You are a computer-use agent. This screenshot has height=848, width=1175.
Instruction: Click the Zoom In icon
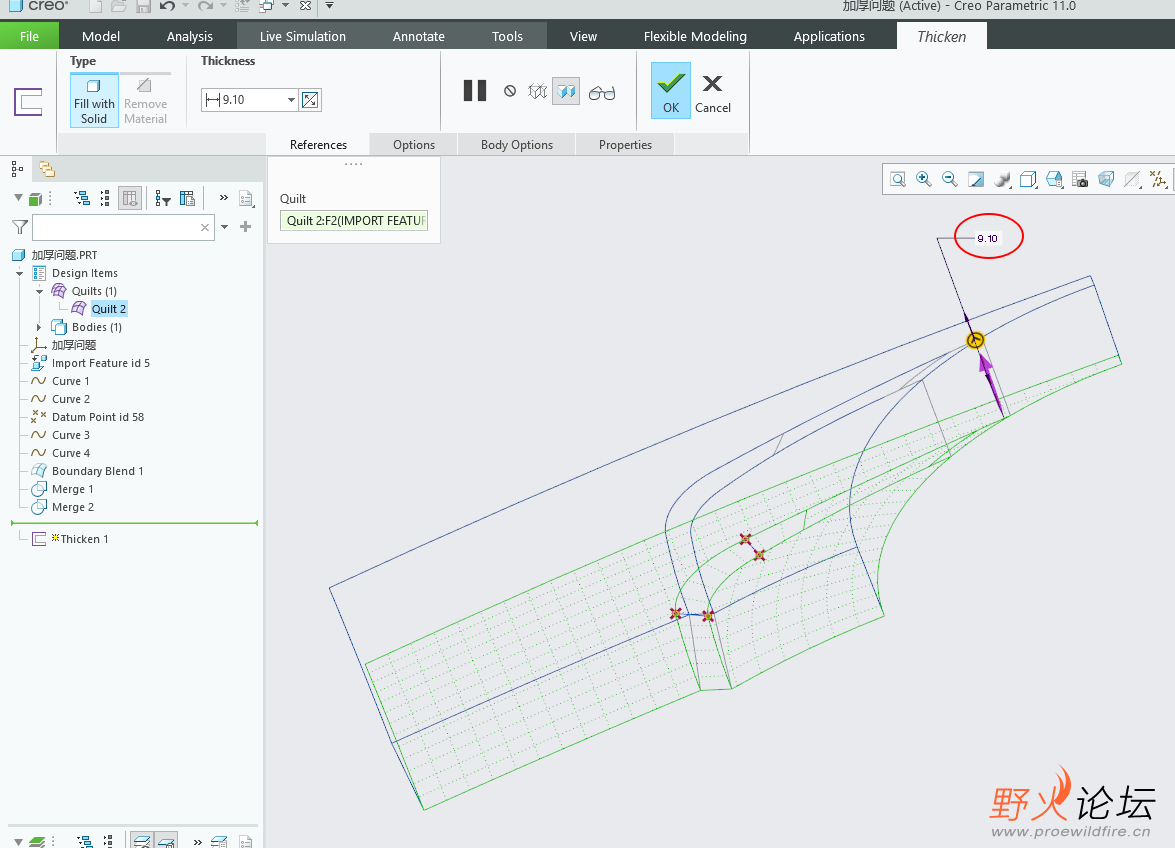(x=923, y=179)
